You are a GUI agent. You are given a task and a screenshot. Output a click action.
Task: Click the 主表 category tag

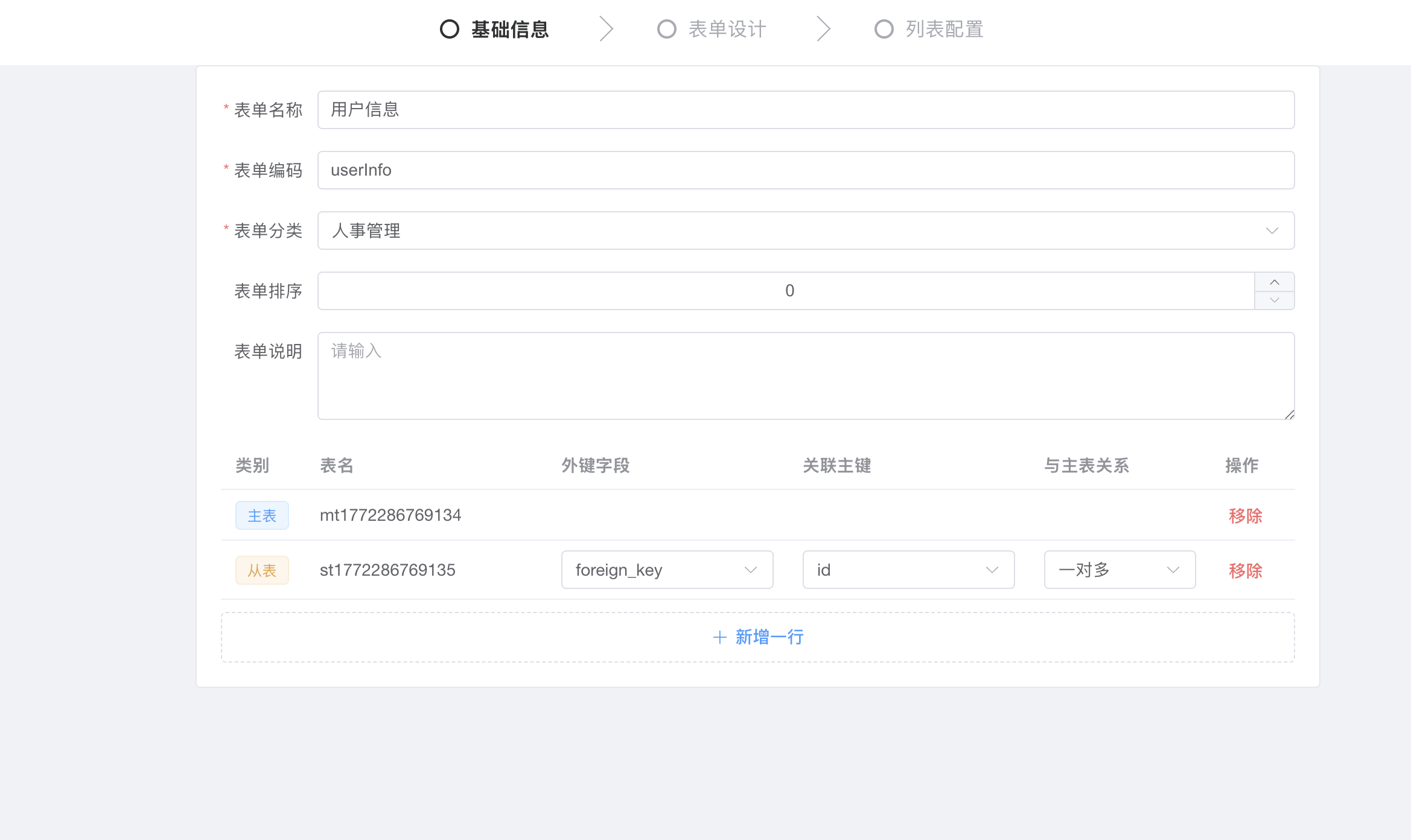tap(262, 515)
